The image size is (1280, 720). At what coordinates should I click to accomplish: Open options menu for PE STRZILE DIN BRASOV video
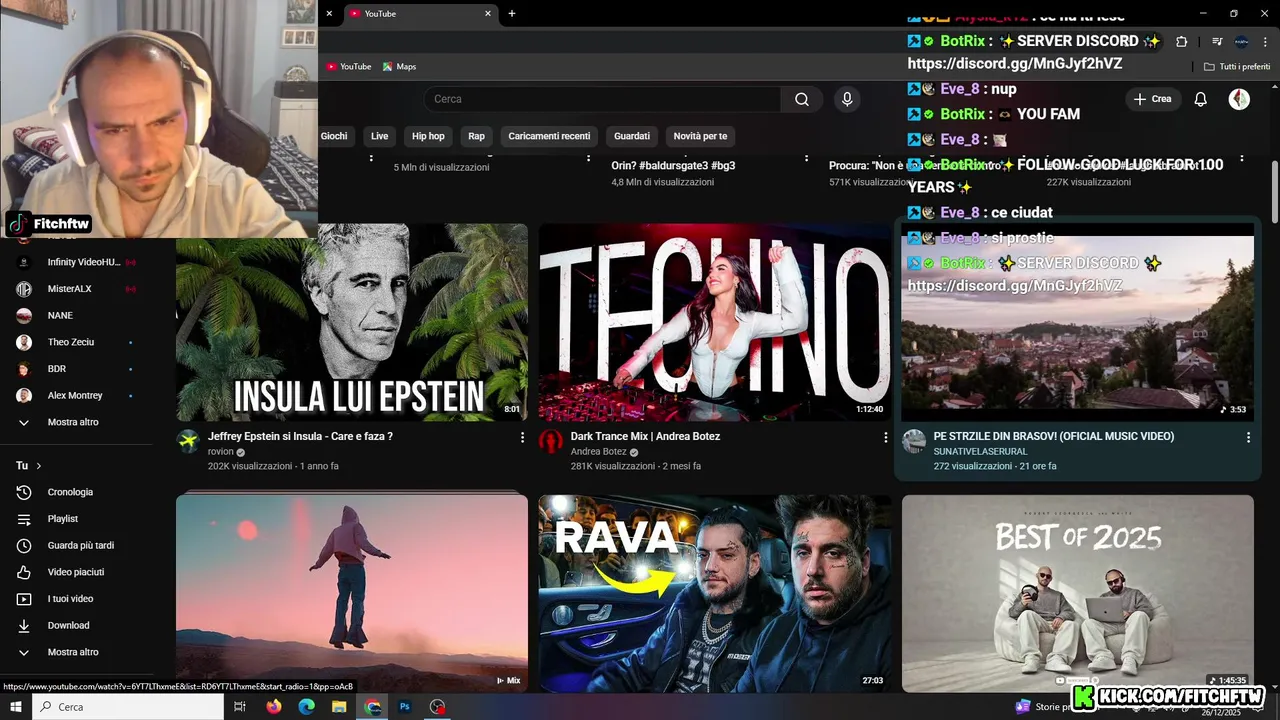(1248, 437)
